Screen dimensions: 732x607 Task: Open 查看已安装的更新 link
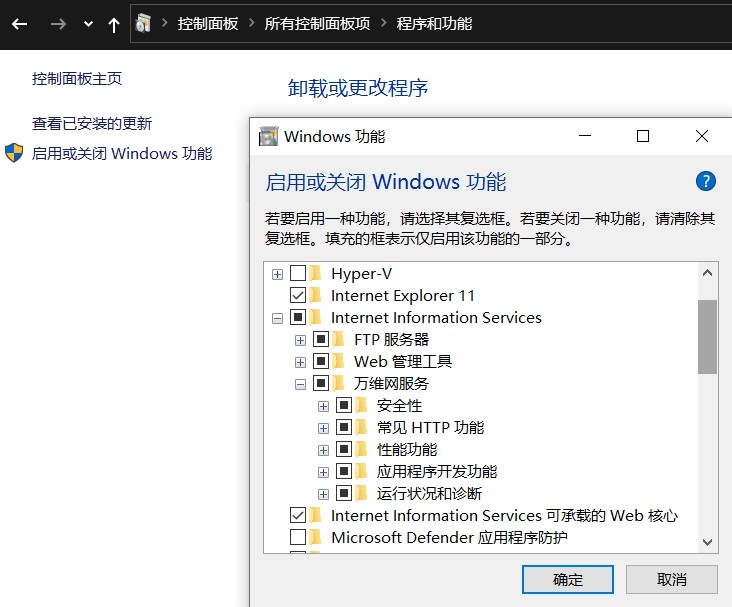coord(92,123)
